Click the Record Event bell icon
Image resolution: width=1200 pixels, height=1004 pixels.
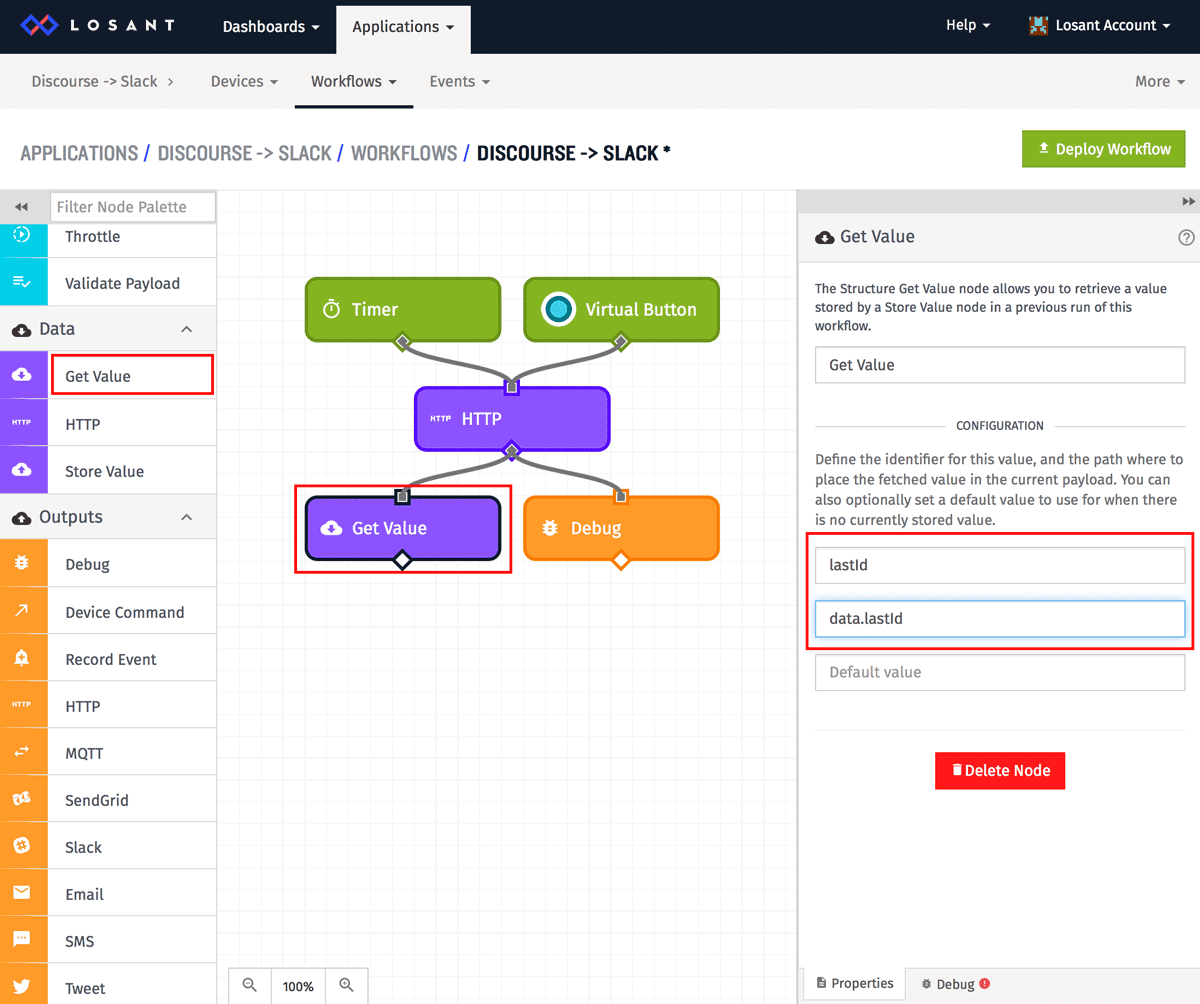coord(23,659)
